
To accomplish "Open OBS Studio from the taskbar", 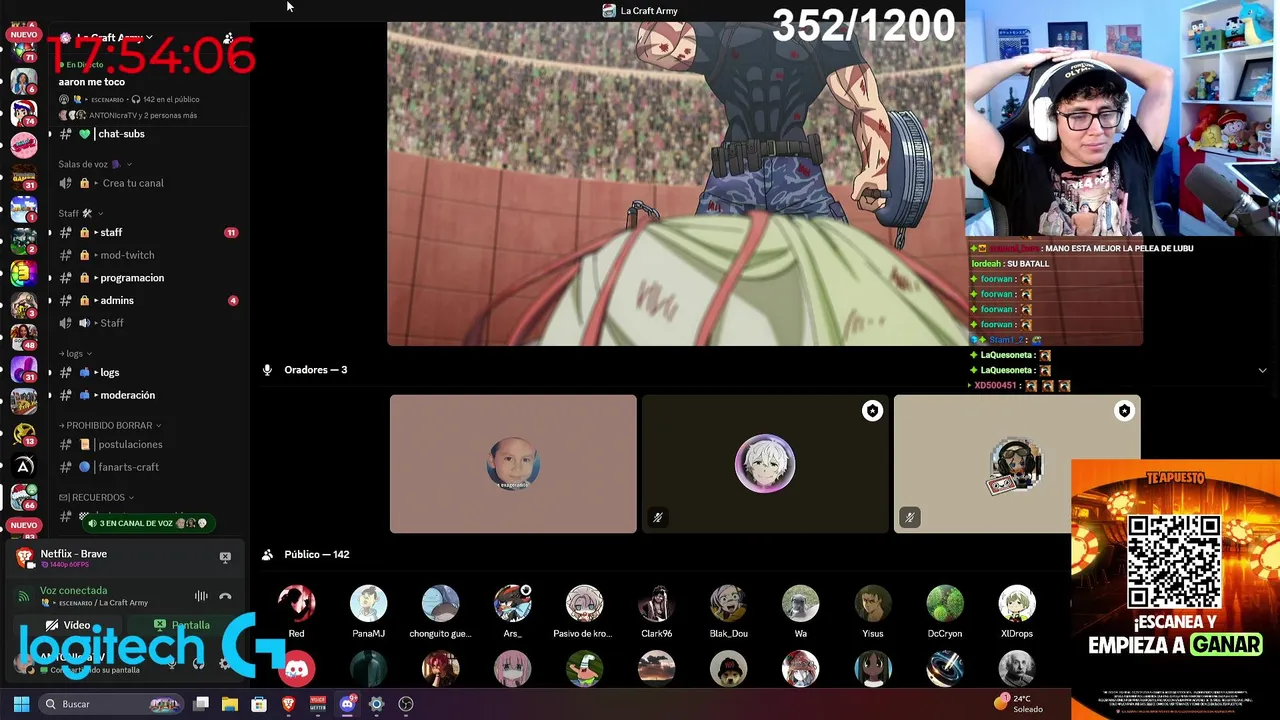I will coord(405,704).
